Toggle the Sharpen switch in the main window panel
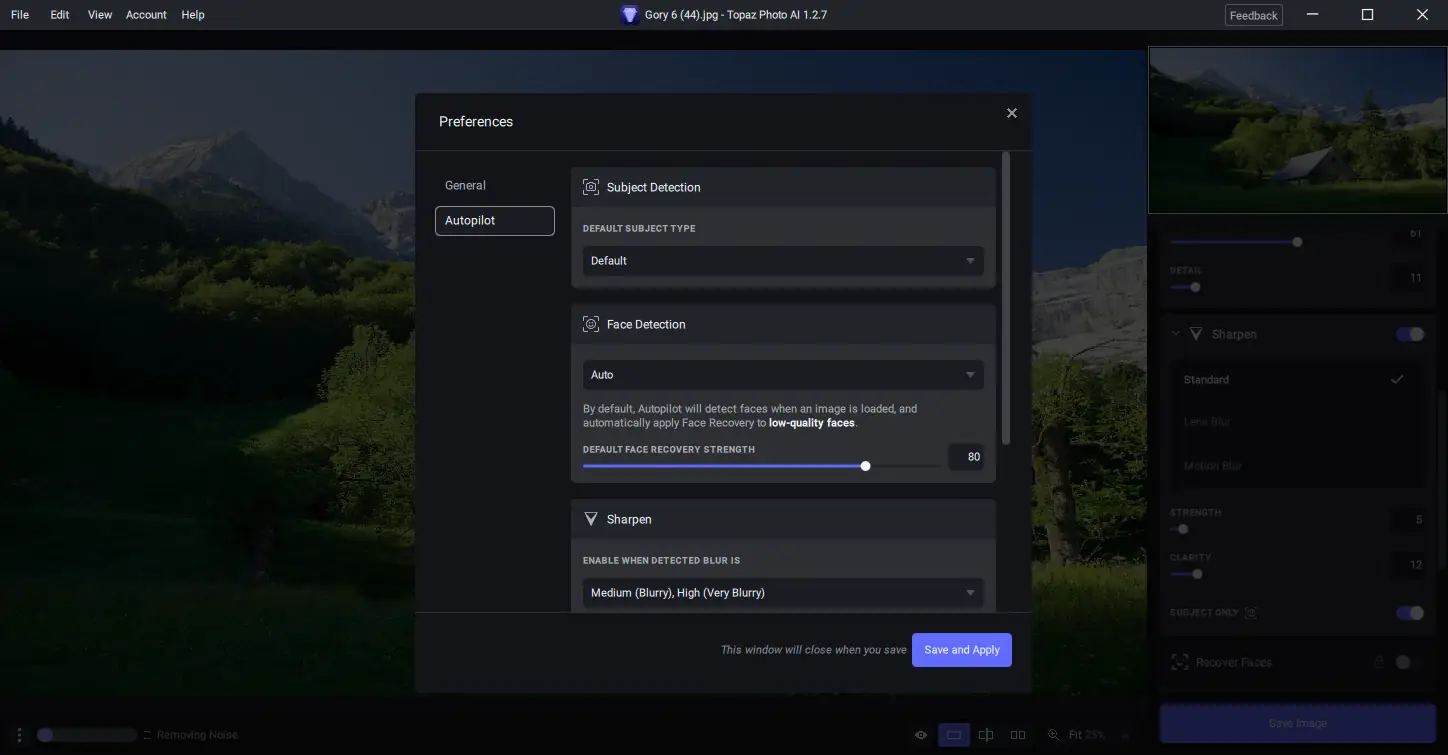The image size is (1448, 755). pyautogui.click(x=1410, y=334)
